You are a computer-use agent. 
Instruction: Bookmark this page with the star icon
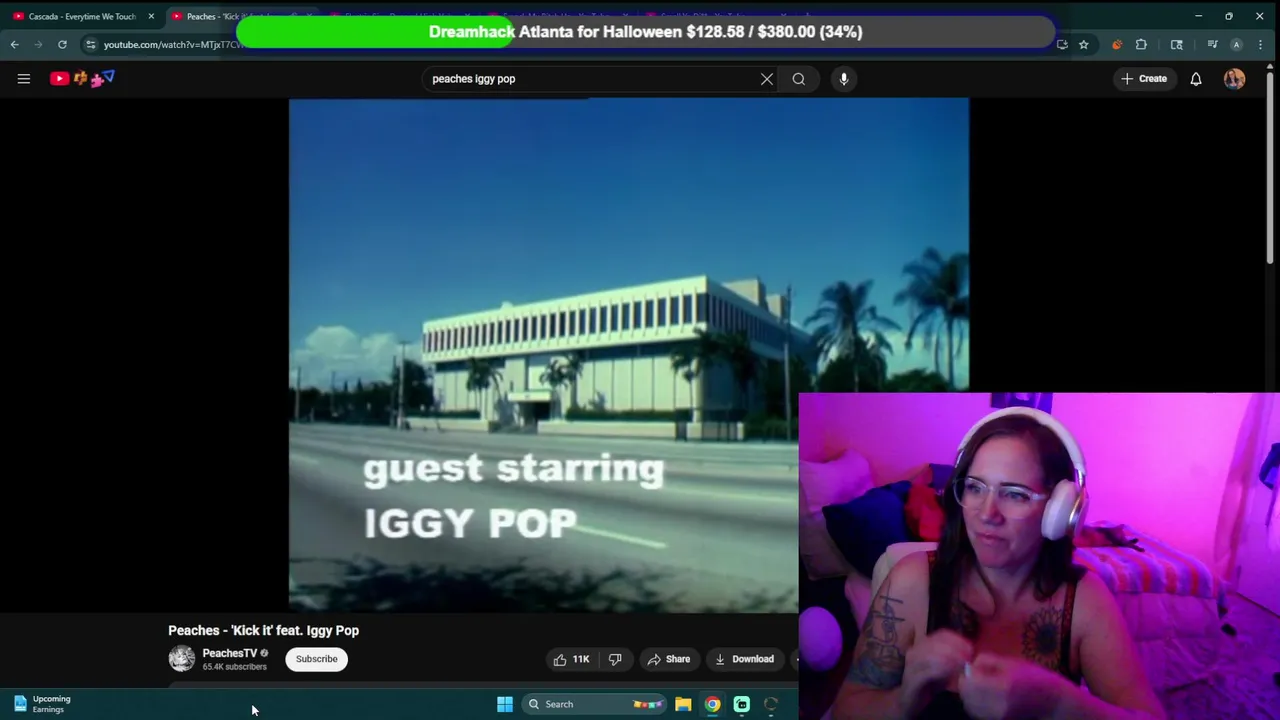click(1084, 44)
